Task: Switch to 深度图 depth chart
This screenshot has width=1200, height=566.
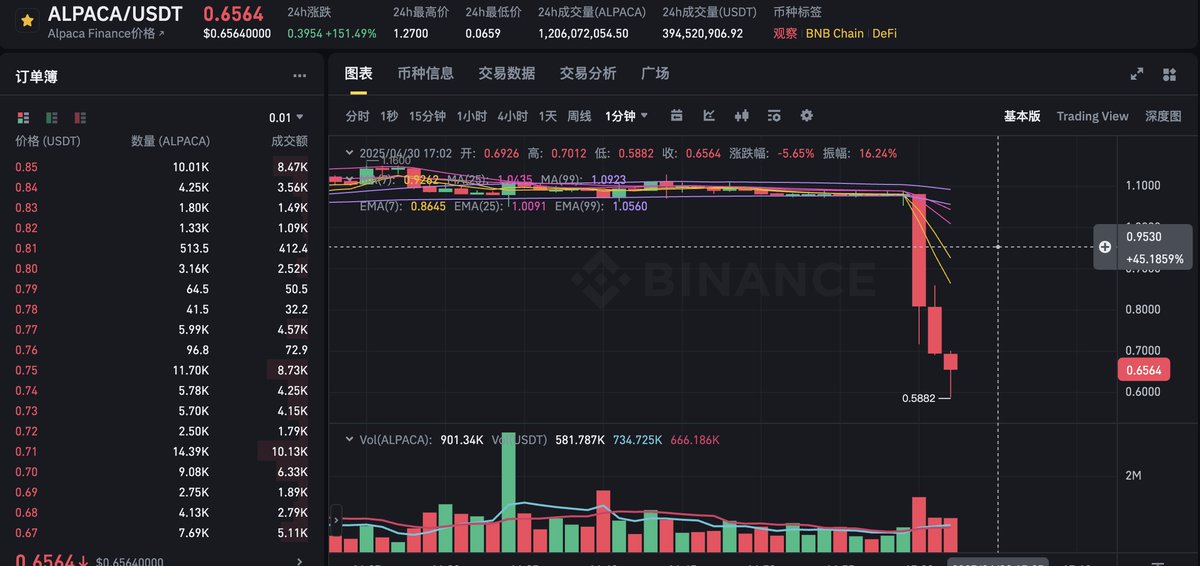Action: click(1164, 116)
